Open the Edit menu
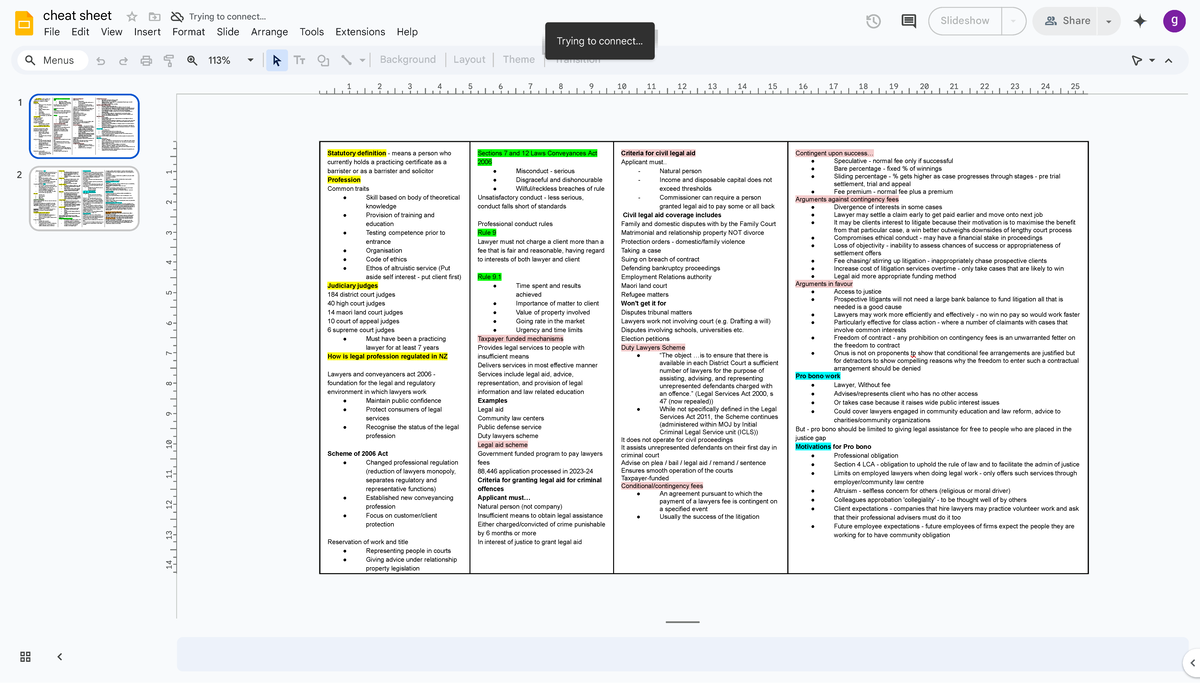 tap(81, 32)
